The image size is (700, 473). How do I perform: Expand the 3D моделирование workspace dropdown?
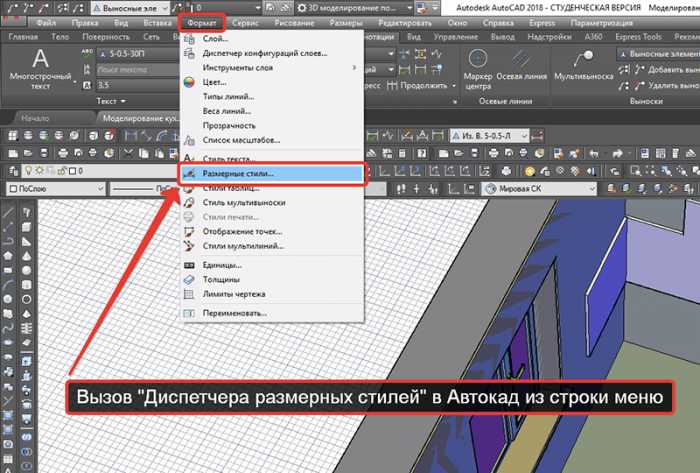403,6
